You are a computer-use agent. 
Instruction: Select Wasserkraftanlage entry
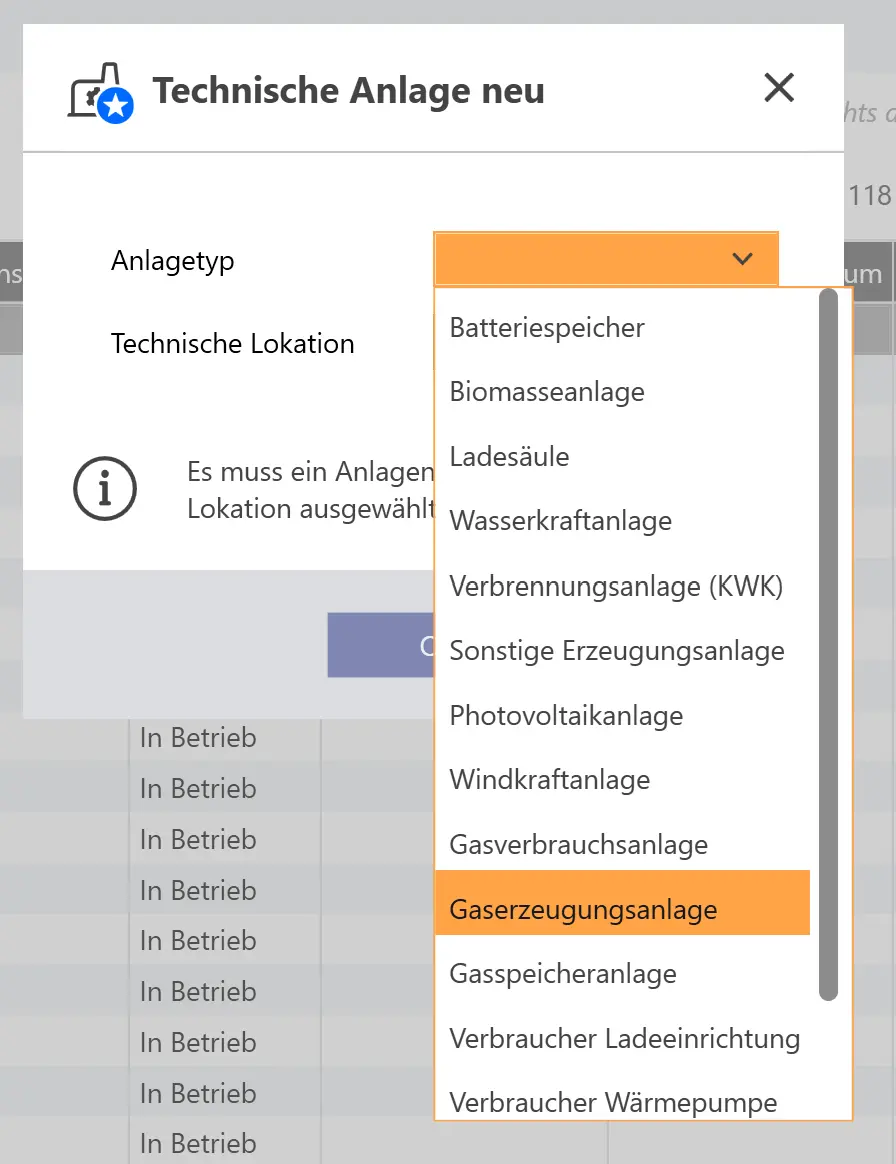(x=560, y=521)
